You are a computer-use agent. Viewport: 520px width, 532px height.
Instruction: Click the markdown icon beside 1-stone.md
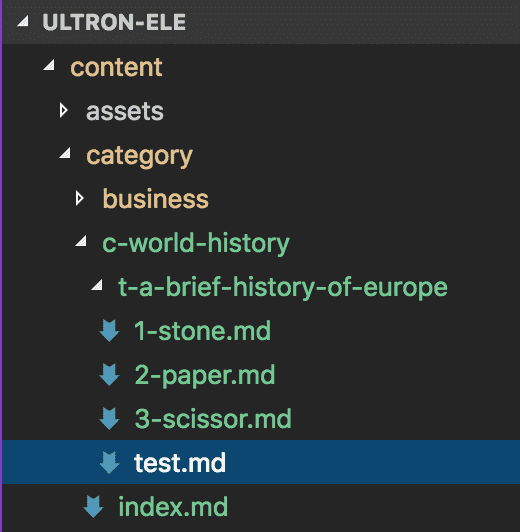(109, 330)
